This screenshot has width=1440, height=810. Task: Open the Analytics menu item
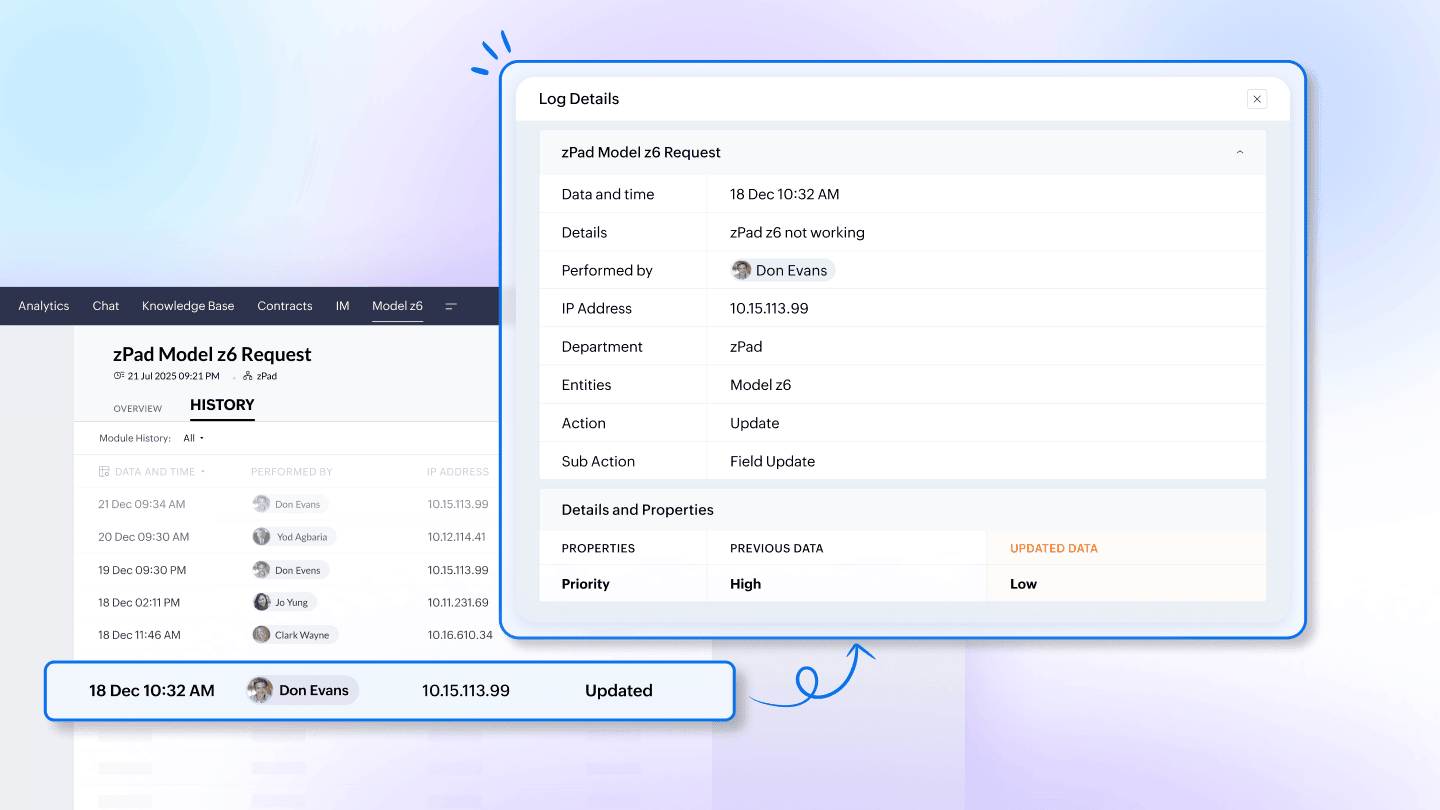pos(44,306)
